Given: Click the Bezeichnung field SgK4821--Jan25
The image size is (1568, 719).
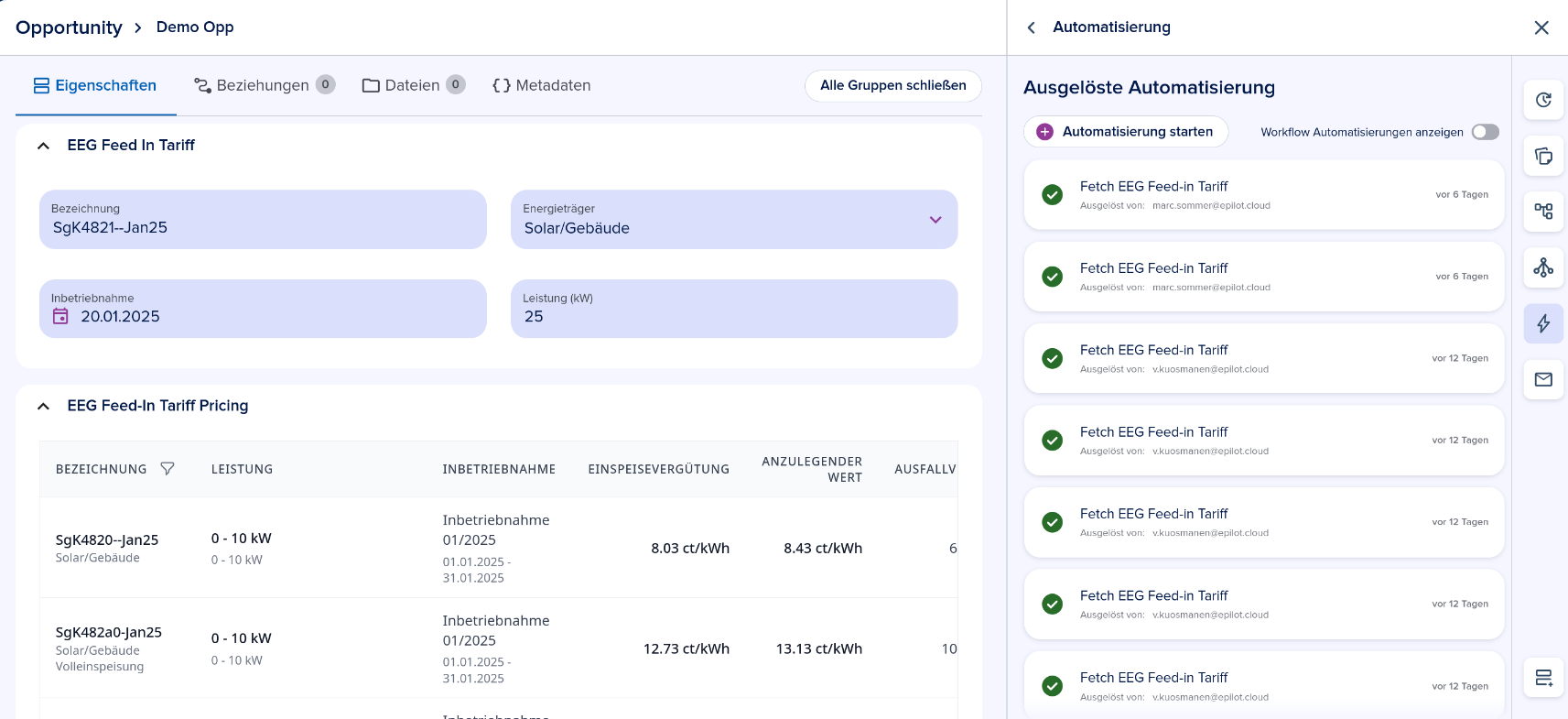Looking at the screenshot, I should 263,219.
